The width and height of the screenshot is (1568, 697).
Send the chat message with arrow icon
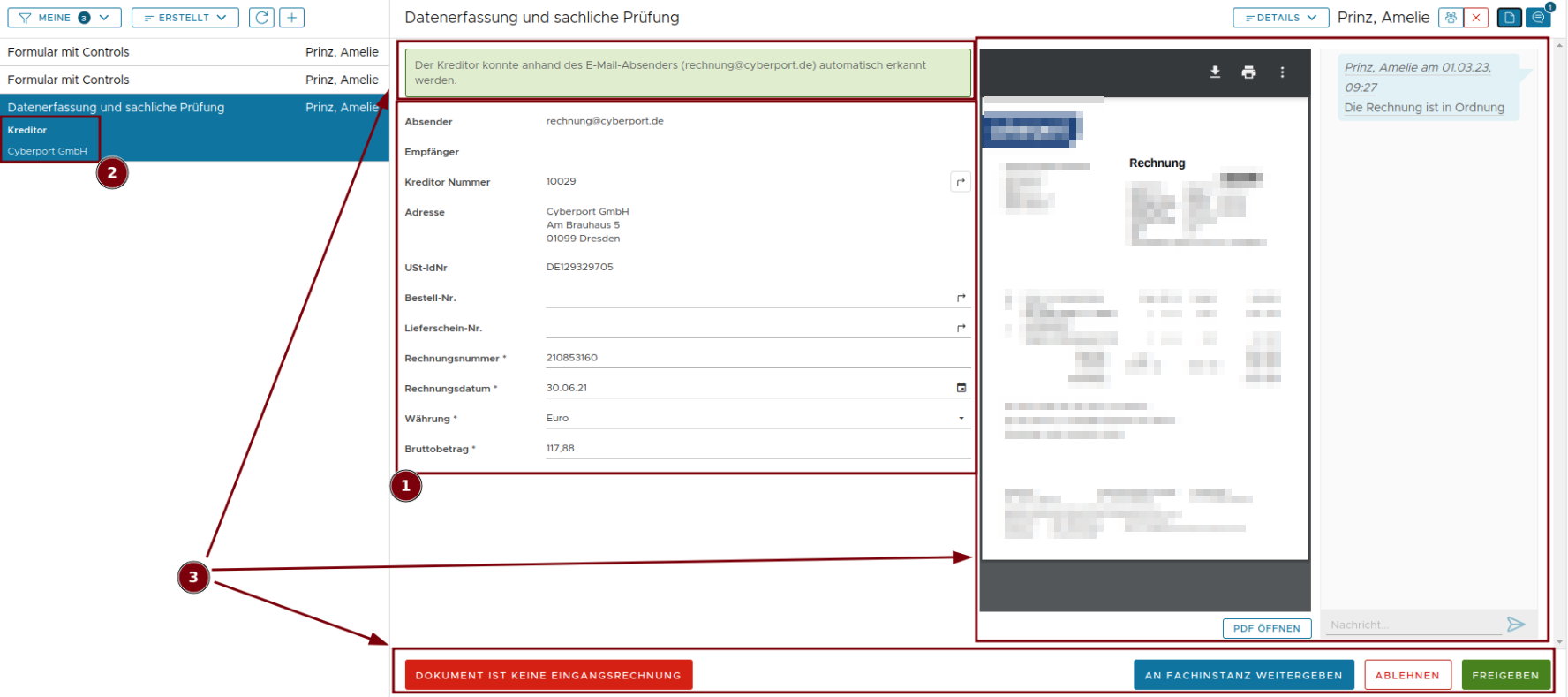click(x=1516, y=625)
